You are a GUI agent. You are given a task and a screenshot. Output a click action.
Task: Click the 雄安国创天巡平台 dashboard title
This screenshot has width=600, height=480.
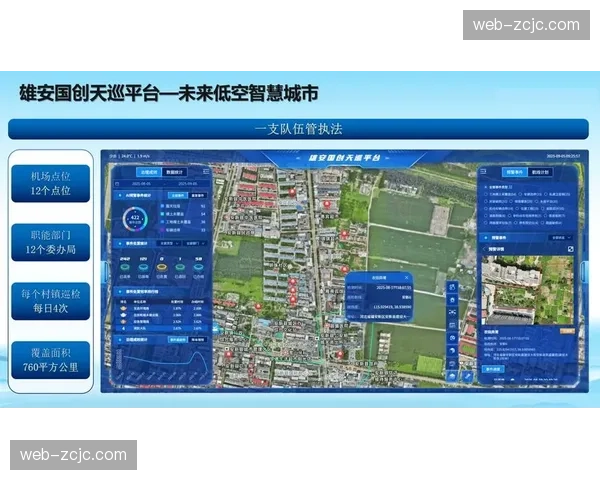point(344,158)
